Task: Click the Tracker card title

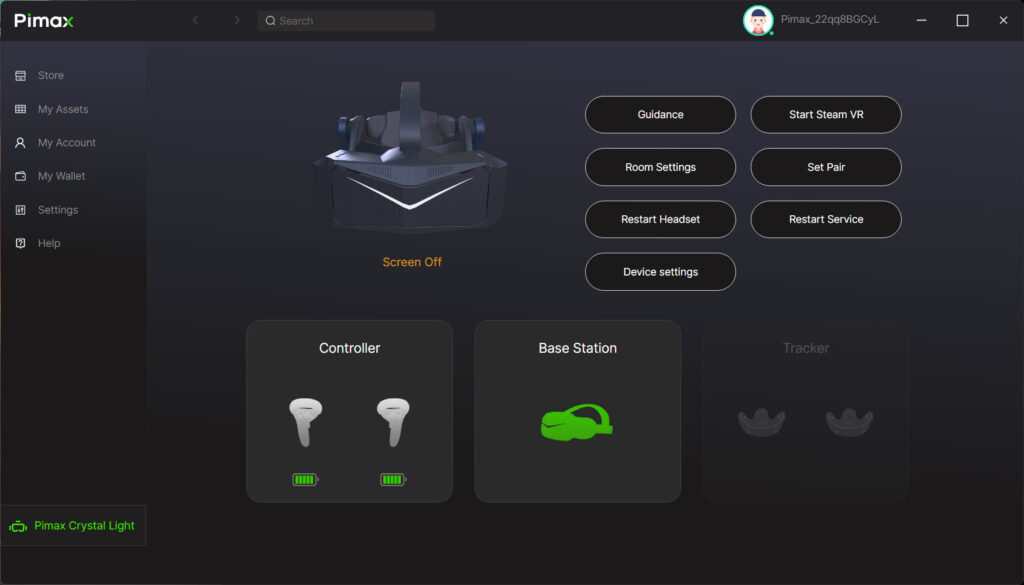Action: (x=806, y=348)
